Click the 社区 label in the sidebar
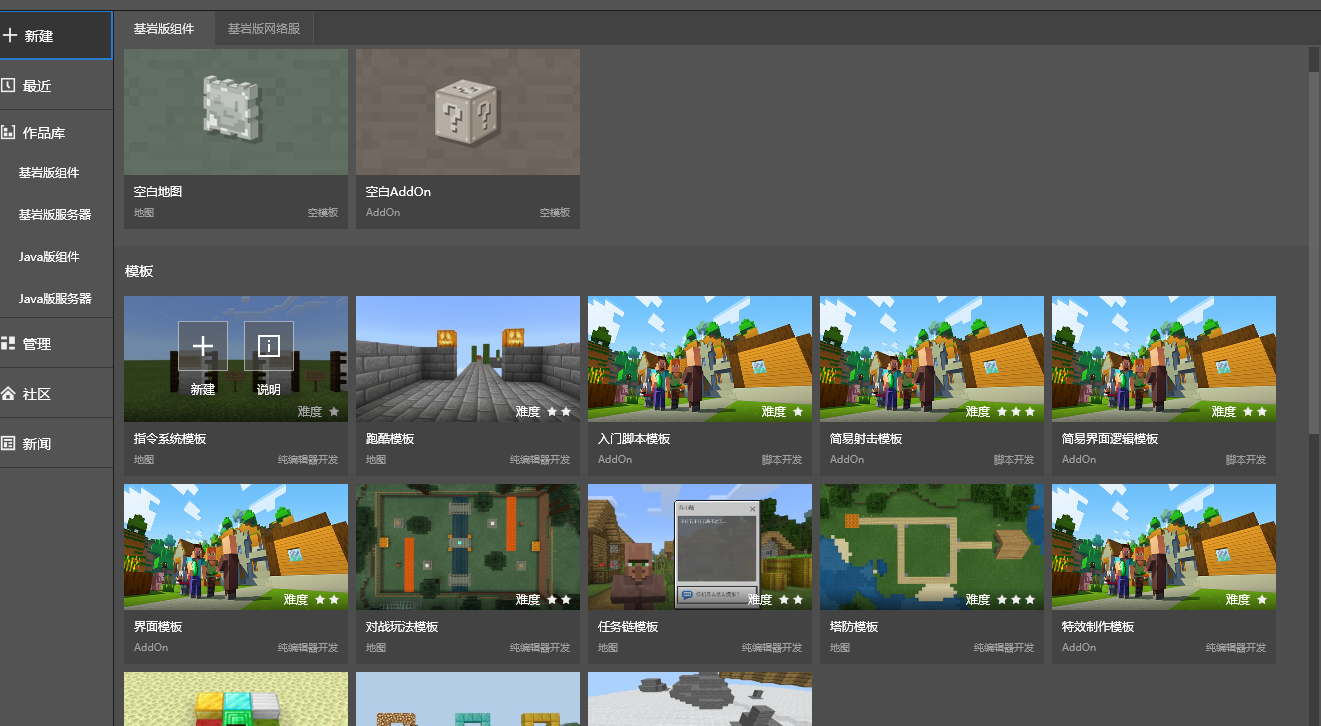This screenshot has width=1321, height=726. (37, 394)
